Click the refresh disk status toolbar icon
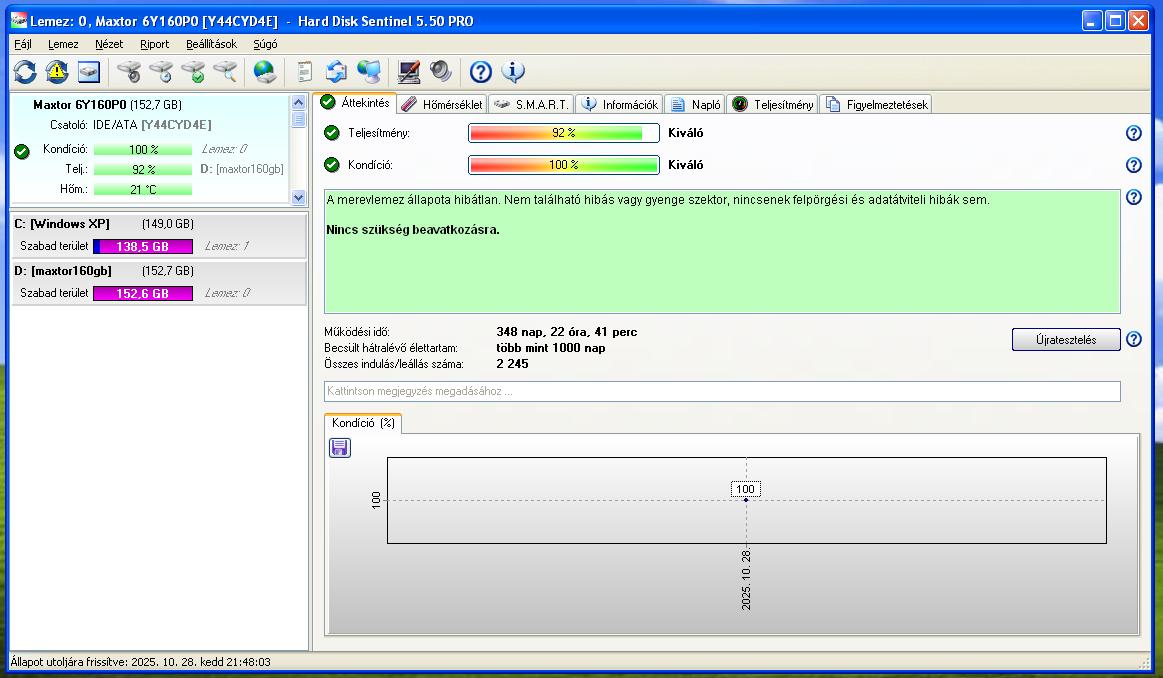This screenshot has height=678, width=1163. [25, 72]
